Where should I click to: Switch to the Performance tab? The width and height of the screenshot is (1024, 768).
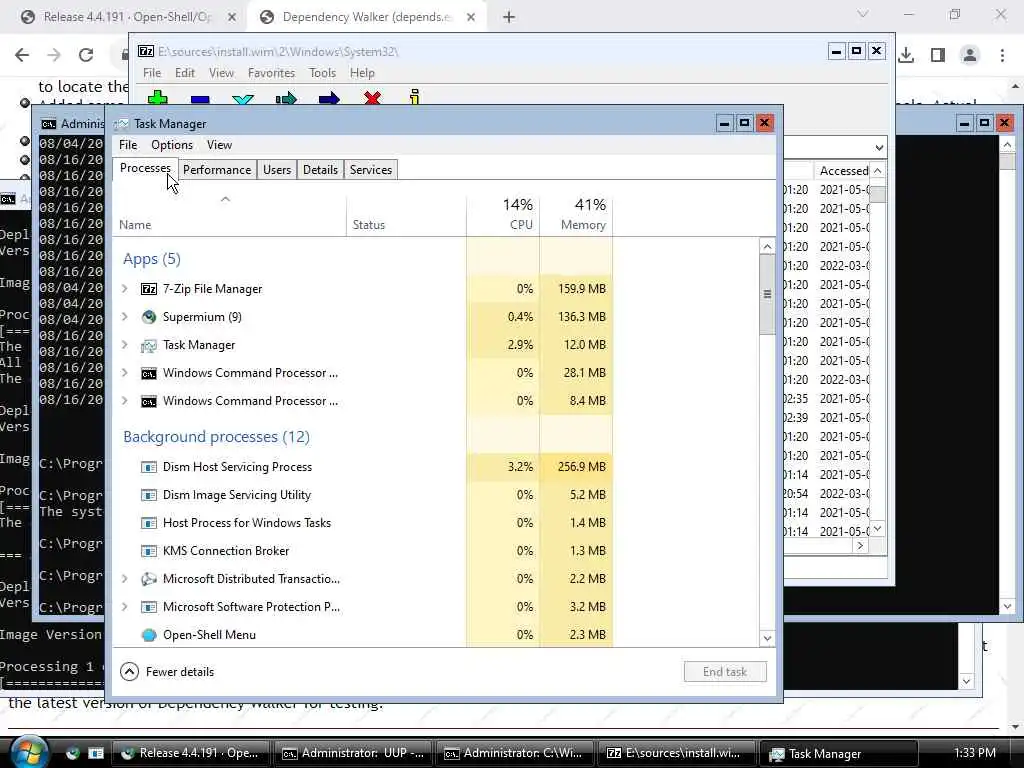217,170
